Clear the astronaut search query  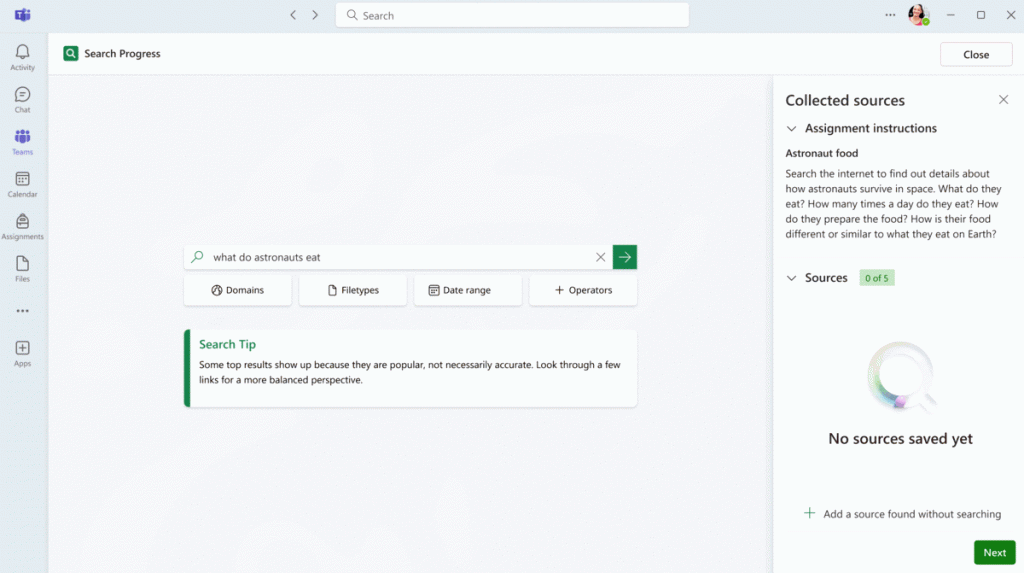[600, 257]
